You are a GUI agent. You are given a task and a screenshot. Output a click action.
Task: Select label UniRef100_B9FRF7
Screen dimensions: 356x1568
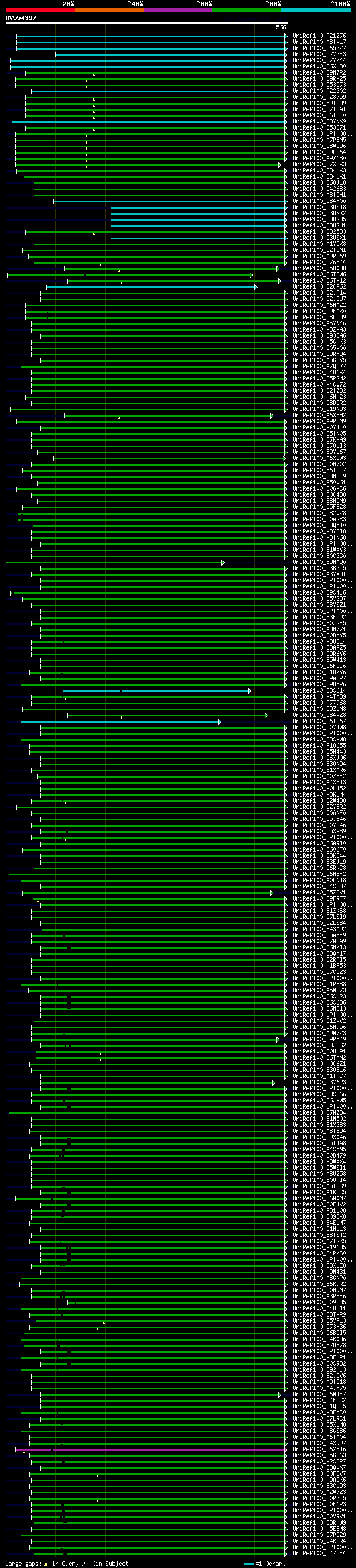pyautogui.click(x=319, y=898)
